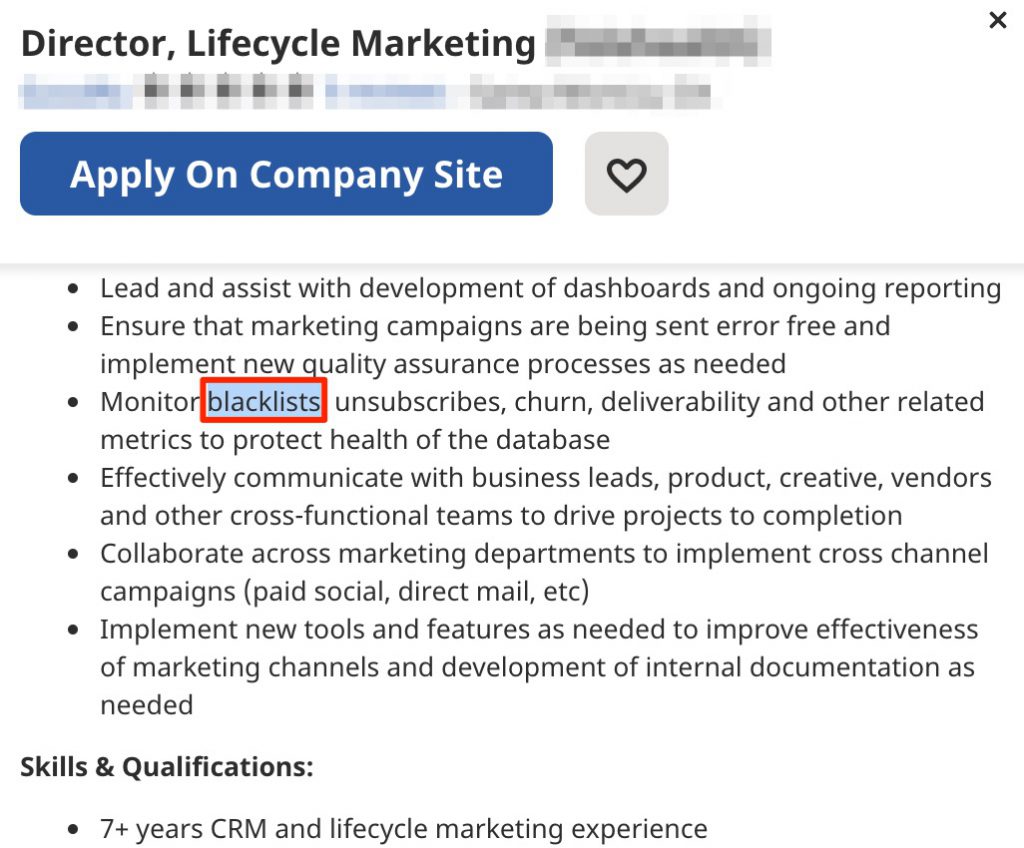Click the Collaborate across marketing departments line
Viewport: 1024px width, 848px height.
tap(544, 553)
